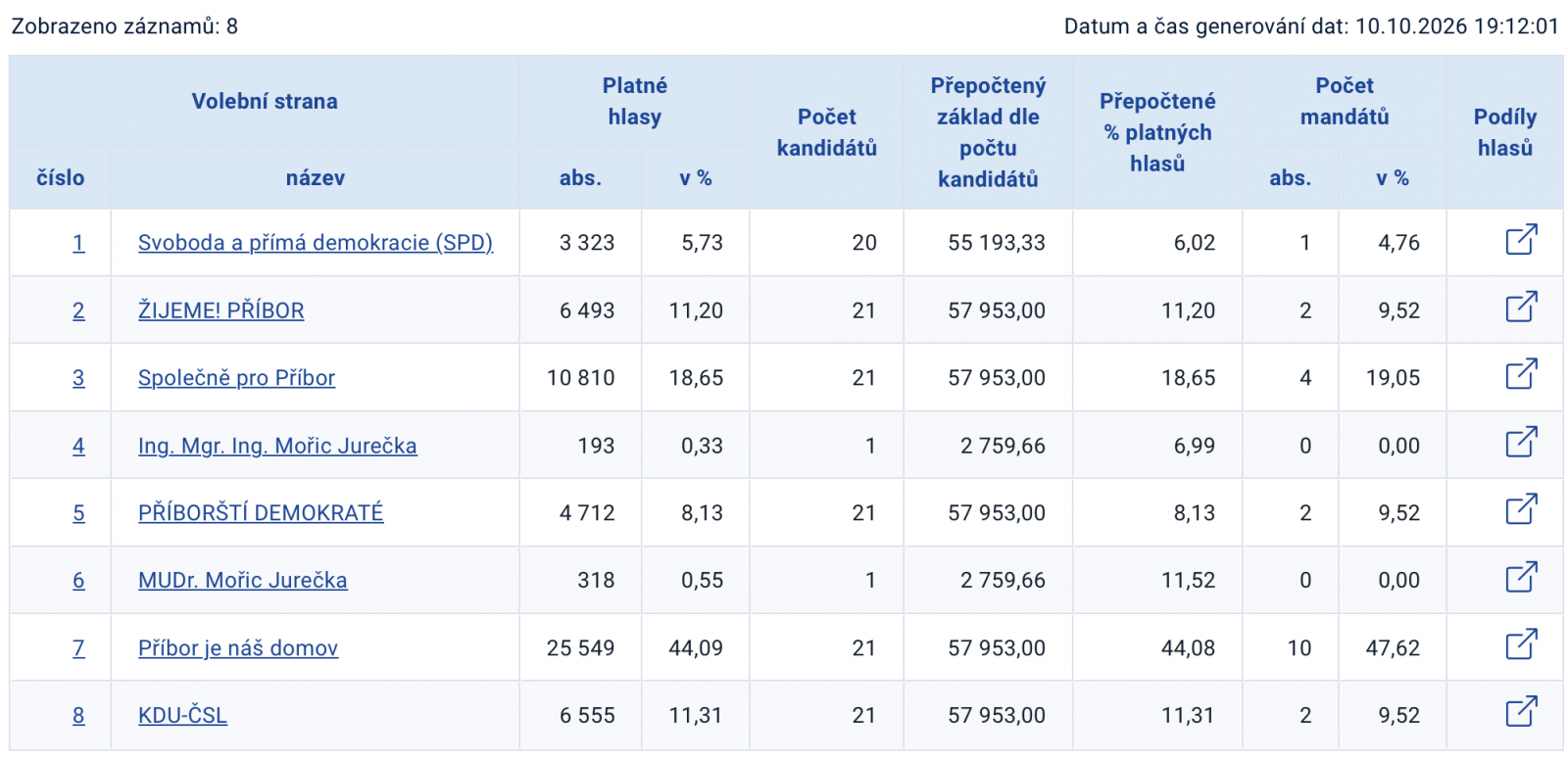Click party number 8 link
Screen dimensions: 1568x761
[78, 716]
